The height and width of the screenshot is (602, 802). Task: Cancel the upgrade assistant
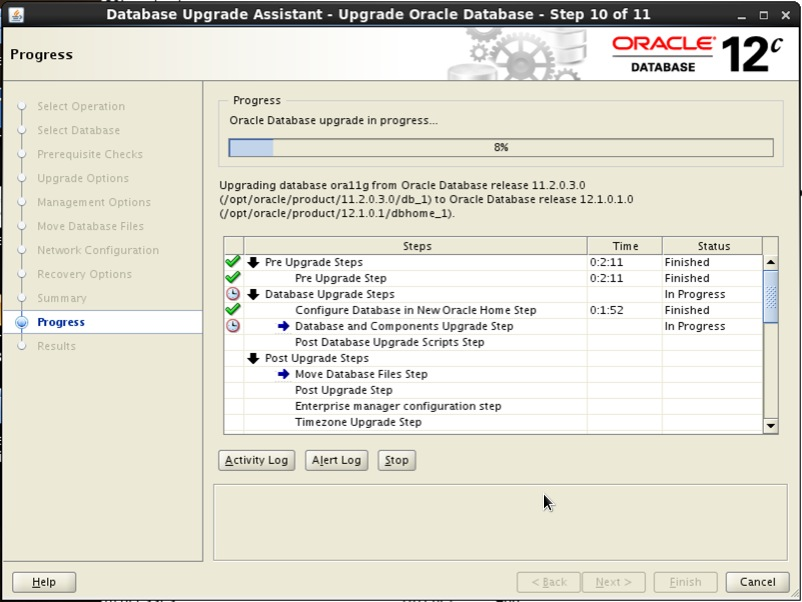[x=758, y=582]
